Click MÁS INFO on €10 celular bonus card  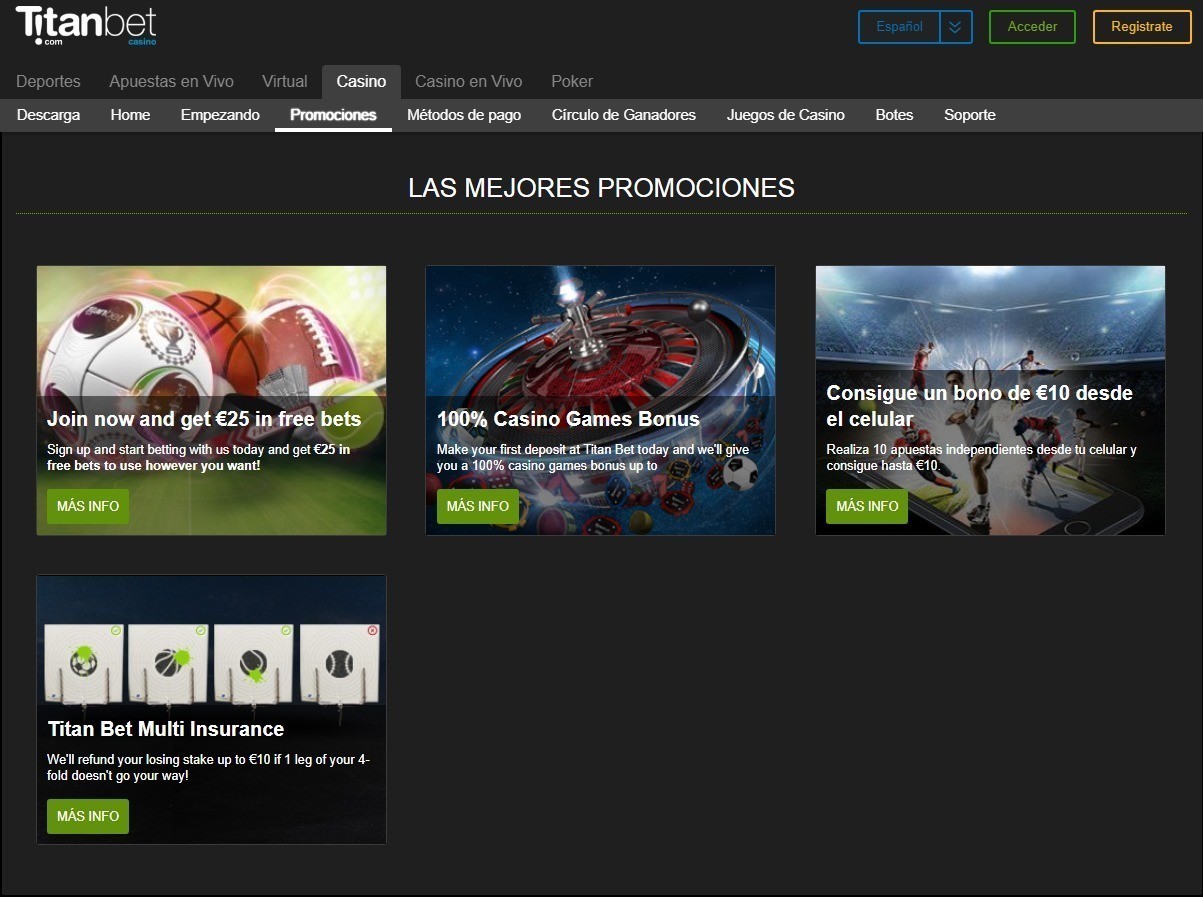(867, 506)
